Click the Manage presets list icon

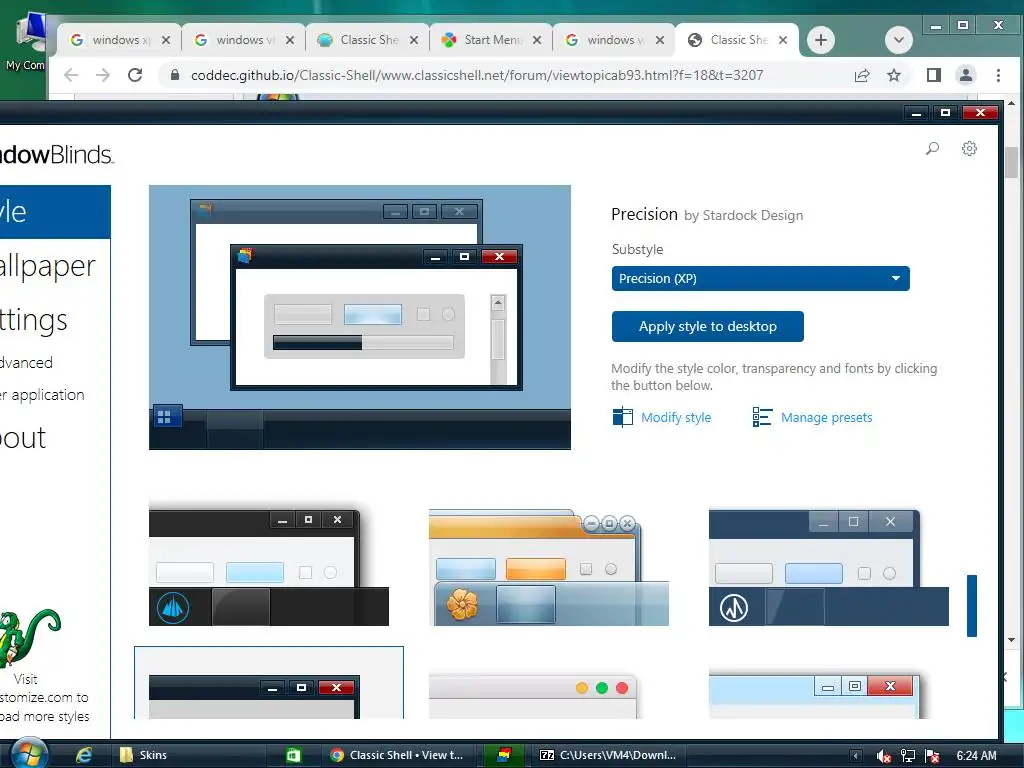tap(762, 417)
